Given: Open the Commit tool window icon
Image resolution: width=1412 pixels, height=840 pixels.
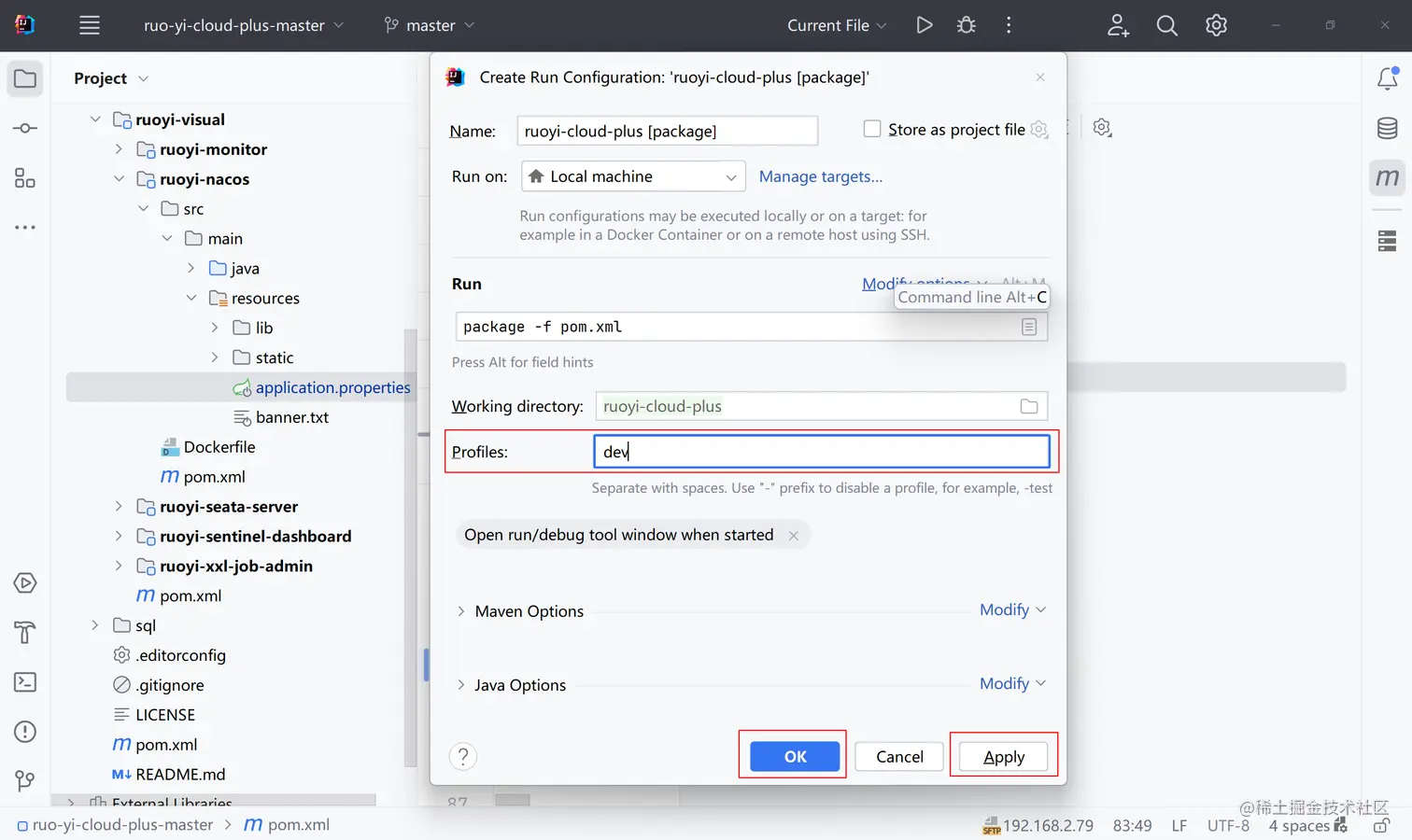Looking at the screenshot, I should [25, 128].
